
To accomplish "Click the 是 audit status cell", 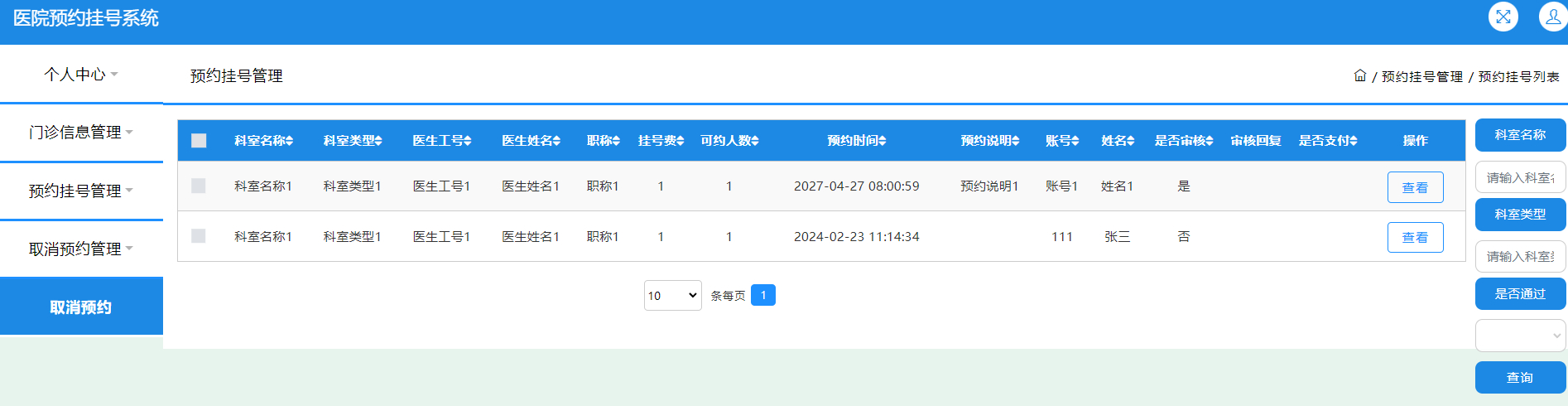I will 1184,186.
